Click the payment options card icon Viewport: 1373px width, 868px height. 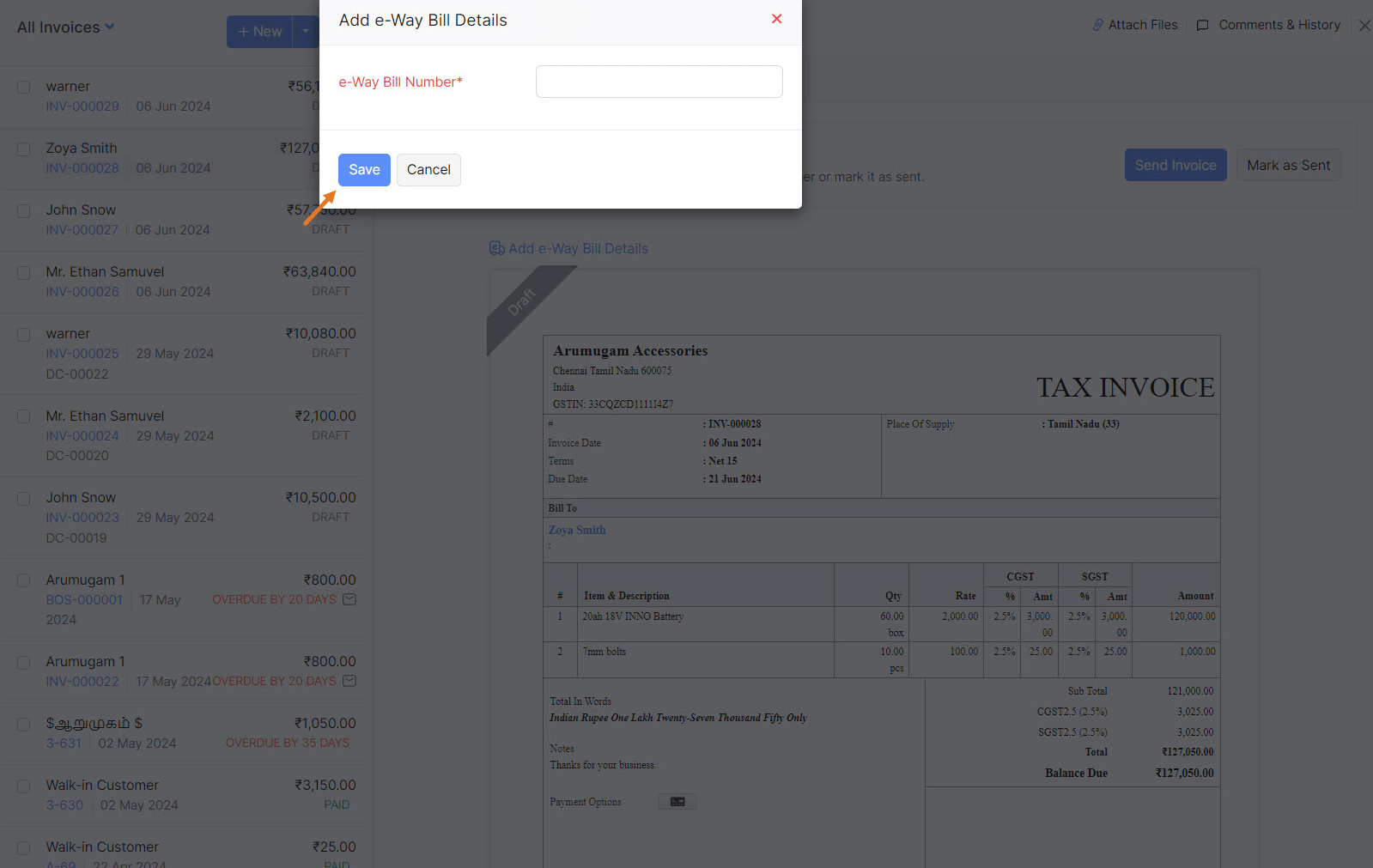pyautogui.click(x=677, y=802)
